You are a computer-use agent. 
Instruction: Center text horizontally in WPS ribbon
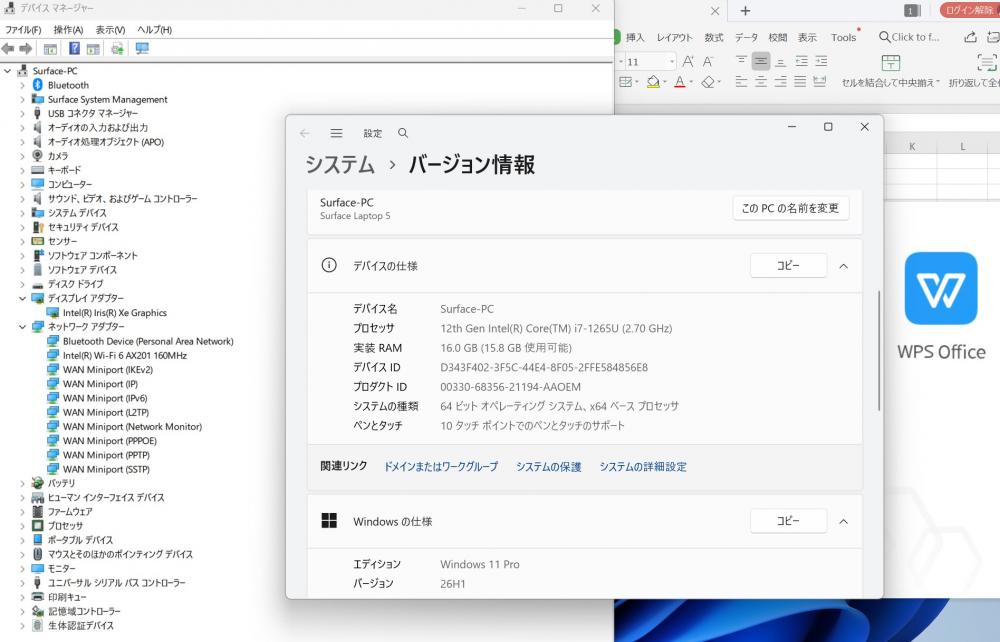761,82
